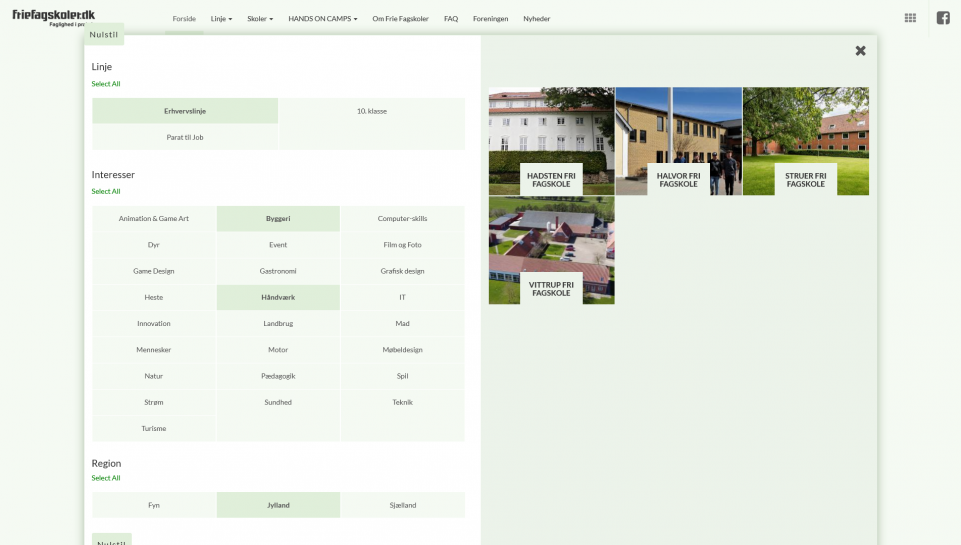Deselect the Jylland region
The image size is (961, 545).
pos(278,505)
